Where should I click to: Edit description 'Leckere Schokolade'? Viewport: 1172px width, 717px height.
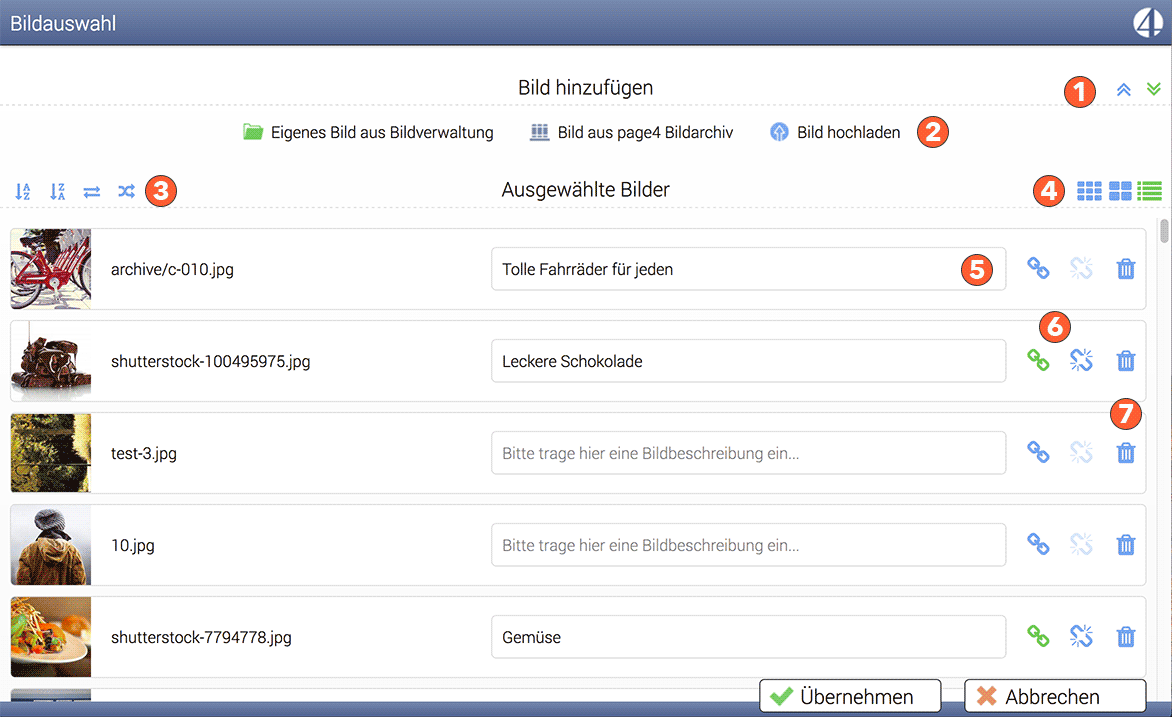point(748,361)
